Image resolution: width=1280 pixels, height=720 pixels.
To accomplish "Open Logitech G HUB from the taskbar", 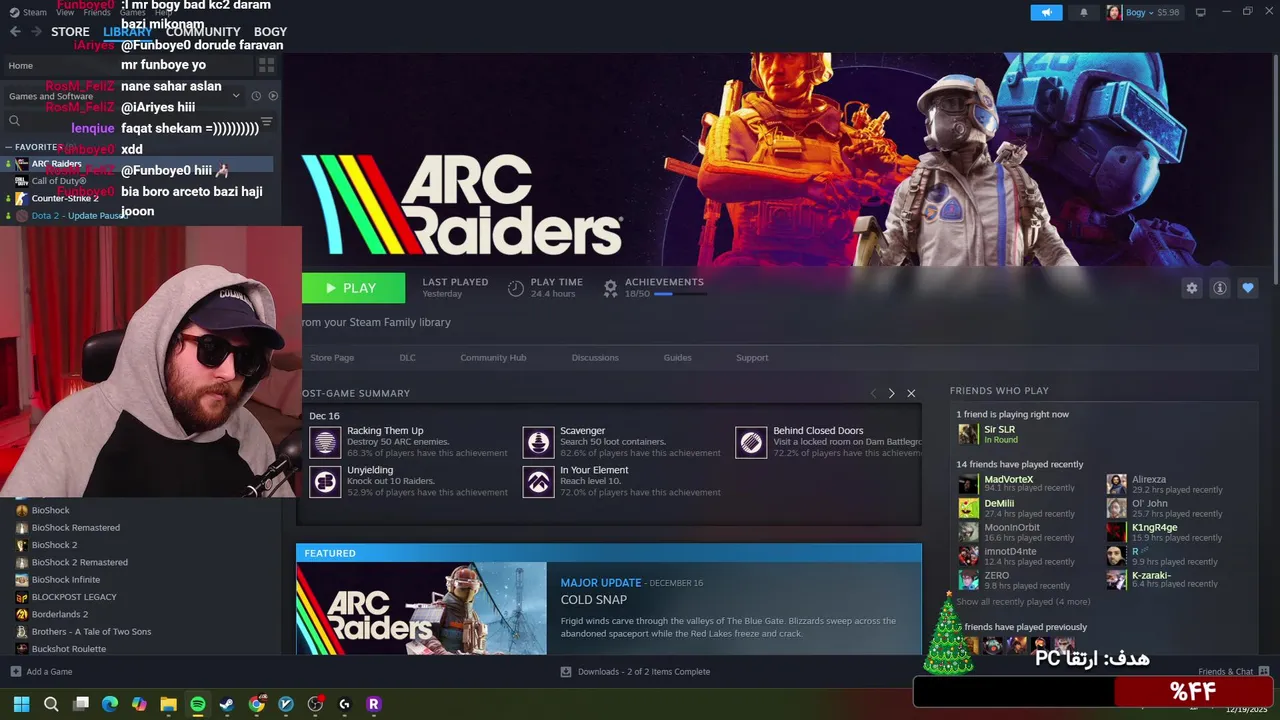I will point(344,704).
